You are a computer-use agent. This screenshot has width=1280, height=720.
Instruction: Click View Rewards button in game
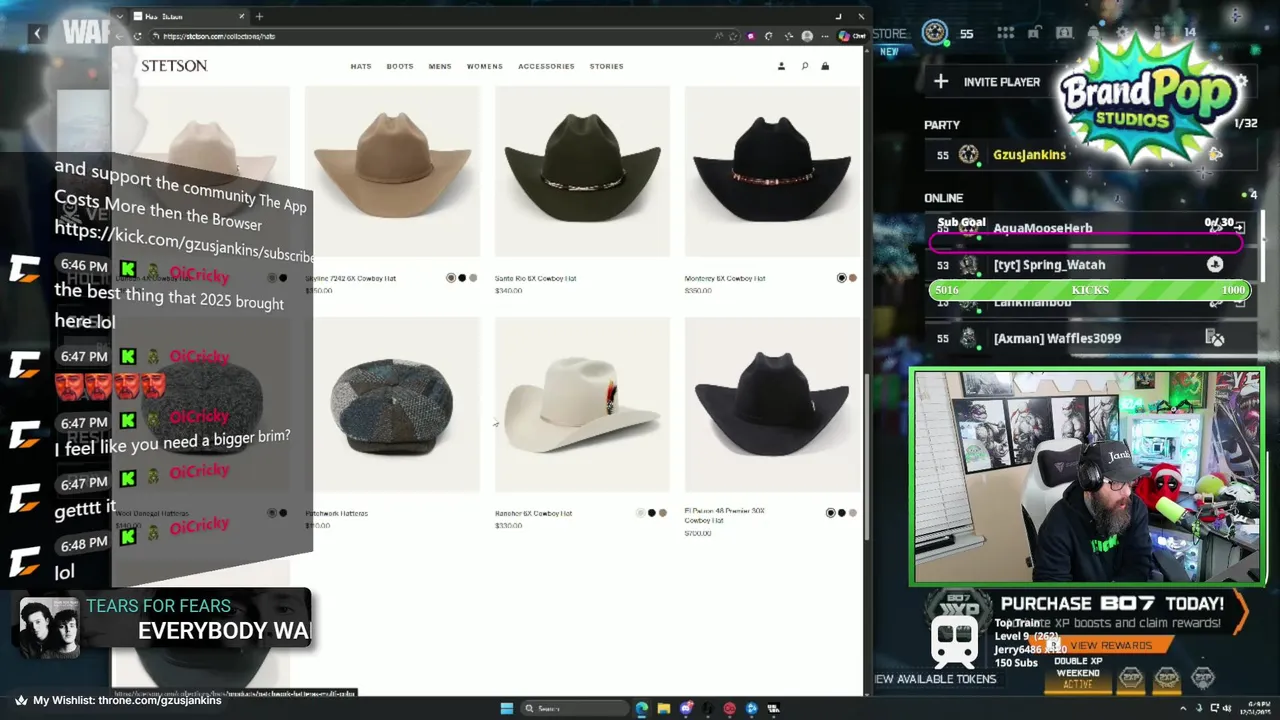(1112, 646)
